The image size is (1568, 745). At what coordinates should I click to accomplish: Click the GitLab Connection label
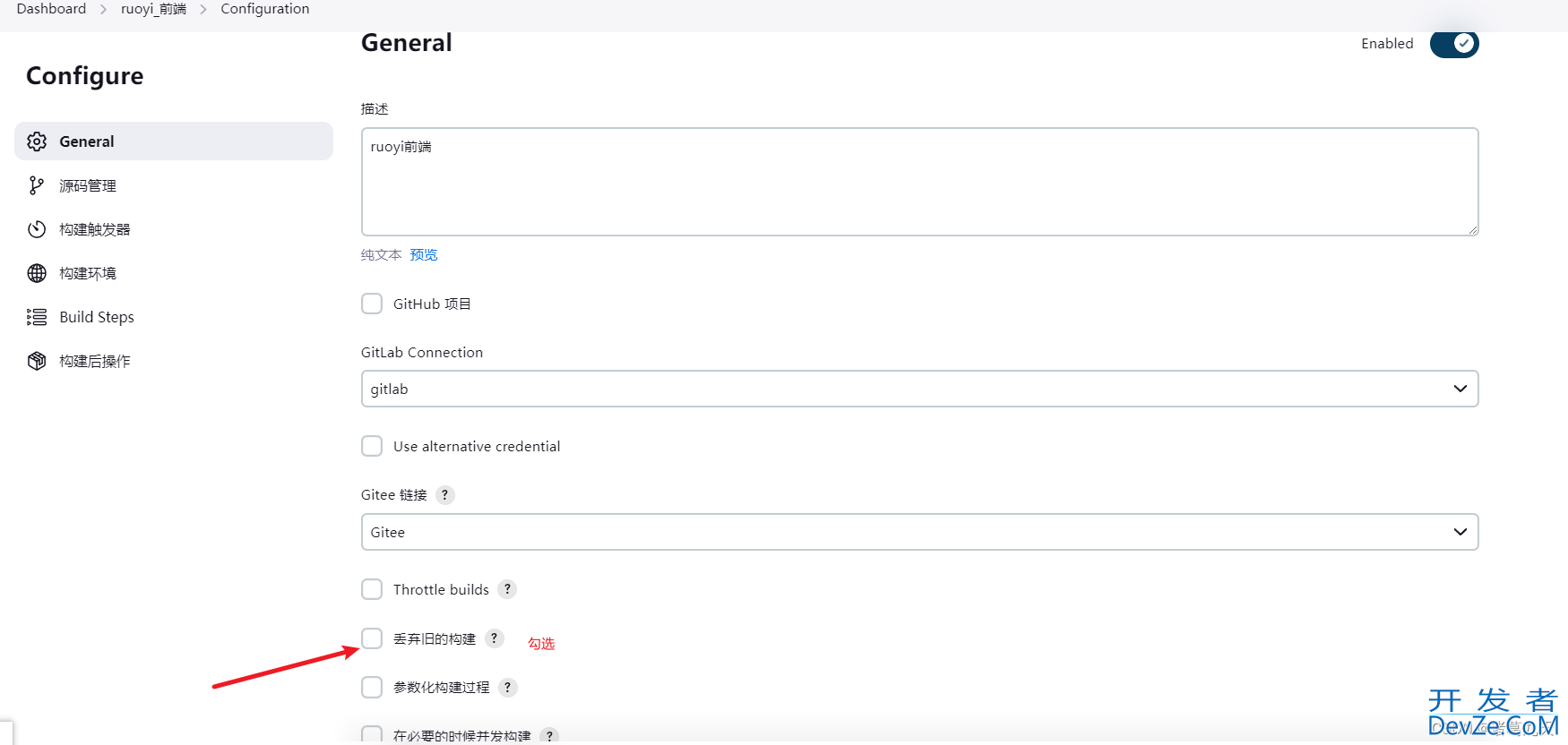(x=422, y=352)
